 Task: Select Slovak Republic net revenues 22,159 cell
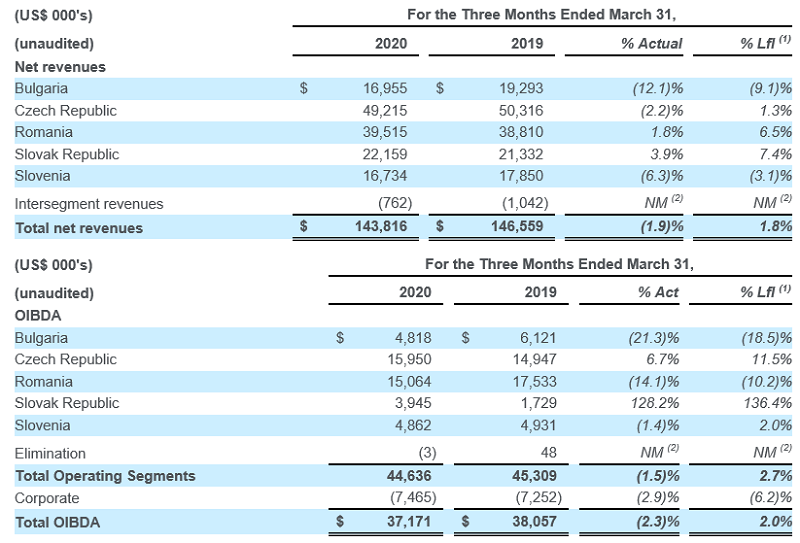coord(385,154)
